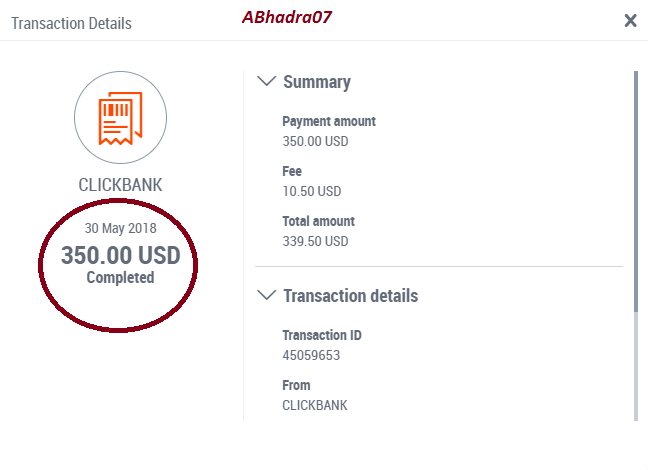Click the scrollbar track below the thumb

(x=636, y=367)
